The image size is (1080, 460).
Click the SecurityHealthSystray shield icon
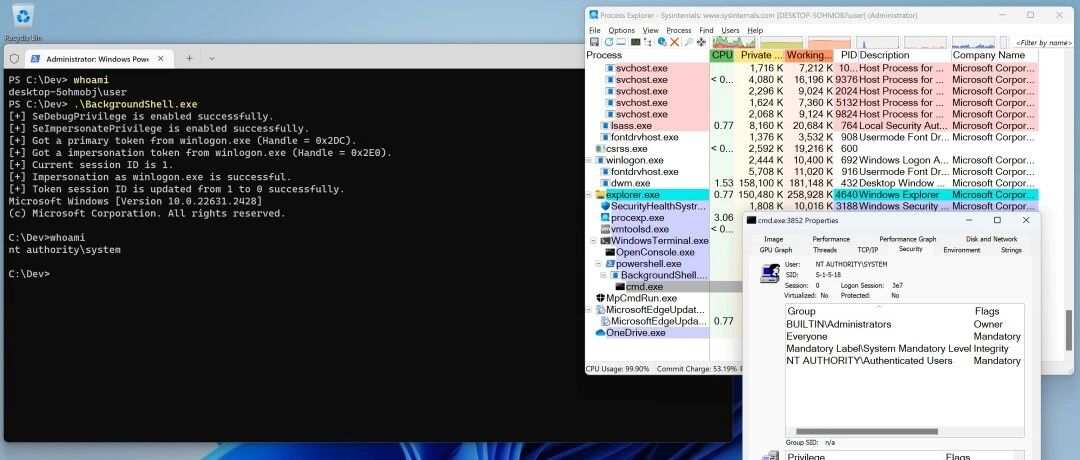pos(605,206)
